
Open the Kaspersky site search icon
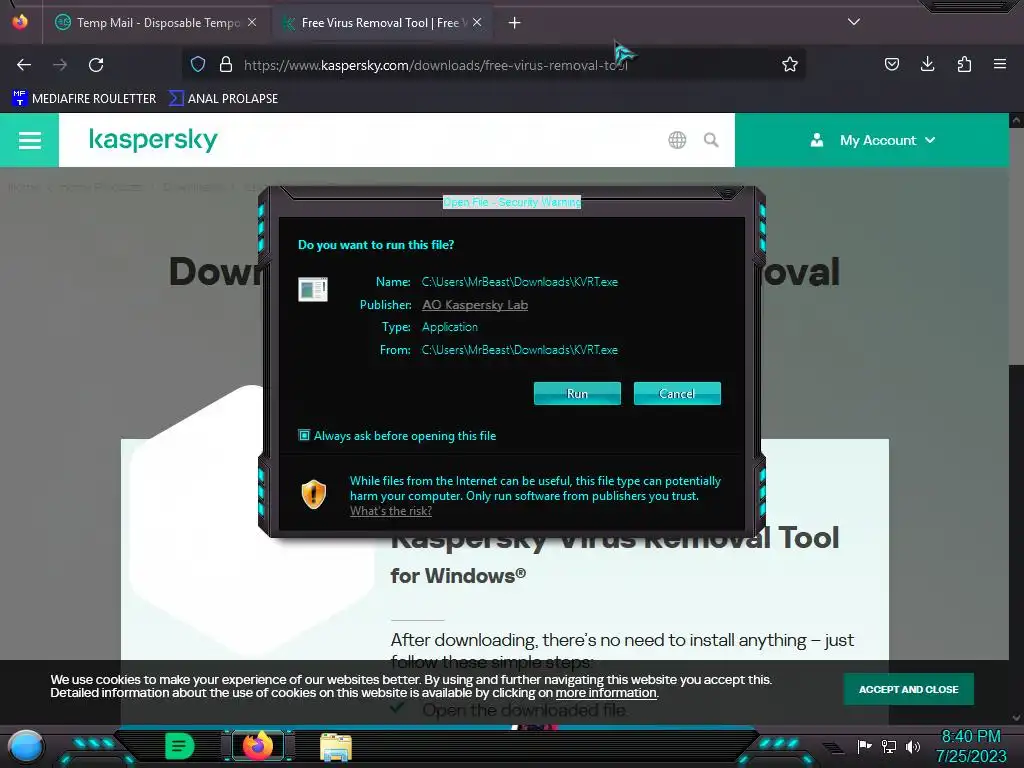click(x=711, y=140)
